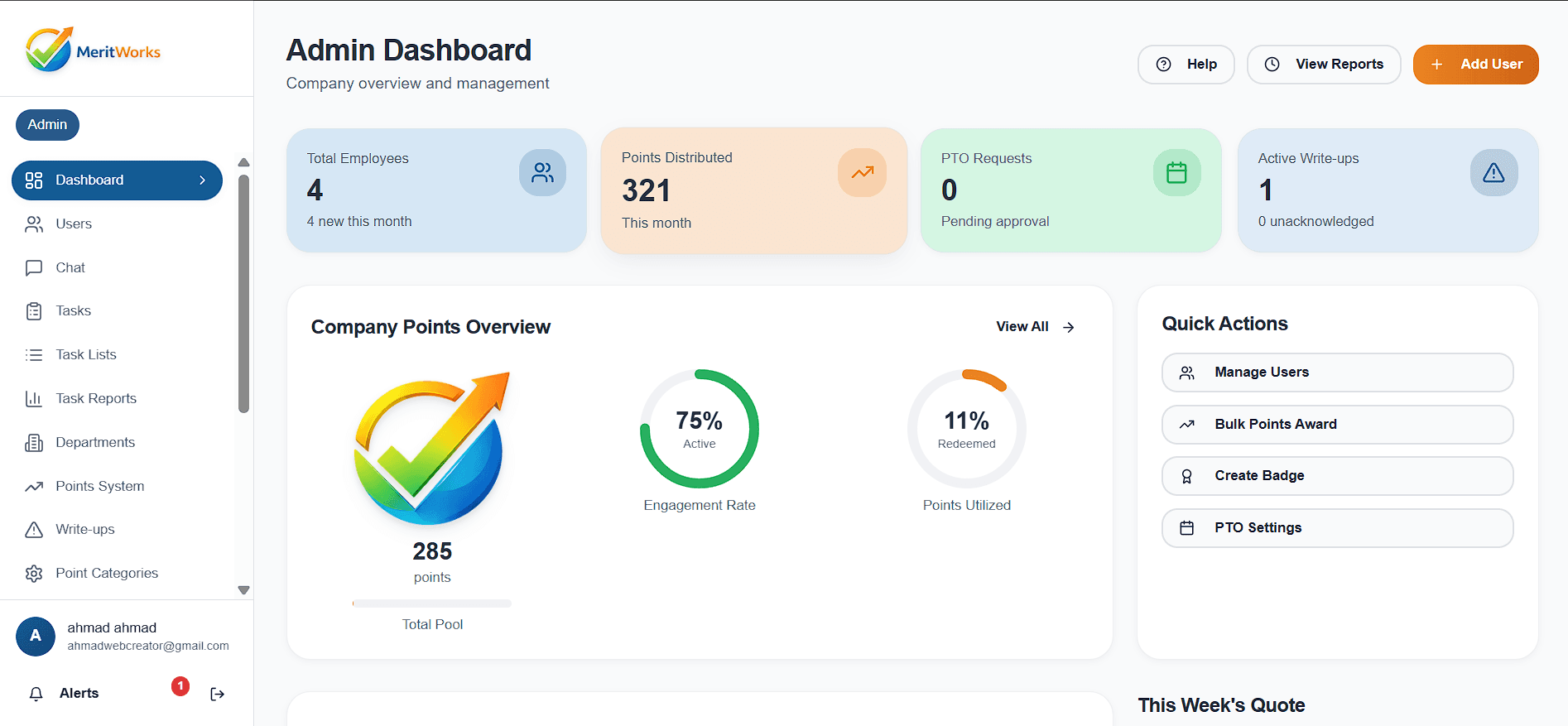Open View Reports from the header
Screen dimensions: 1568x726
pyautogui.click(x=1323, y=65)
